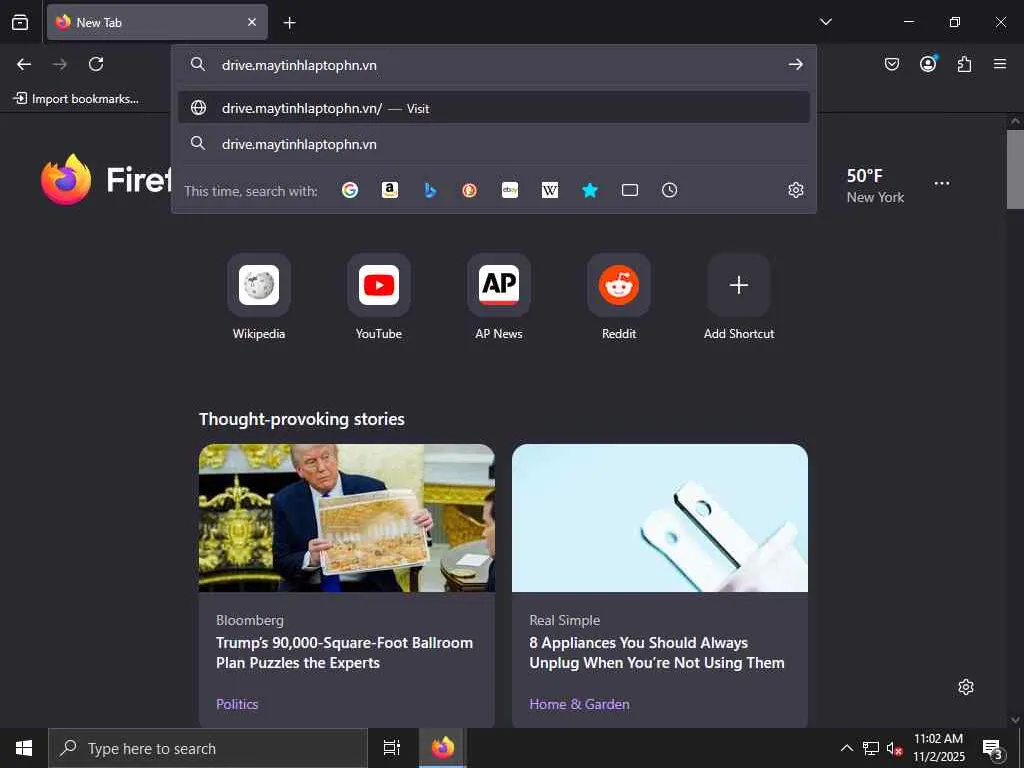Click the Politics topic link
This screenshot has width=1024, height=768.
pyautogui.click(x=237, y=704)
